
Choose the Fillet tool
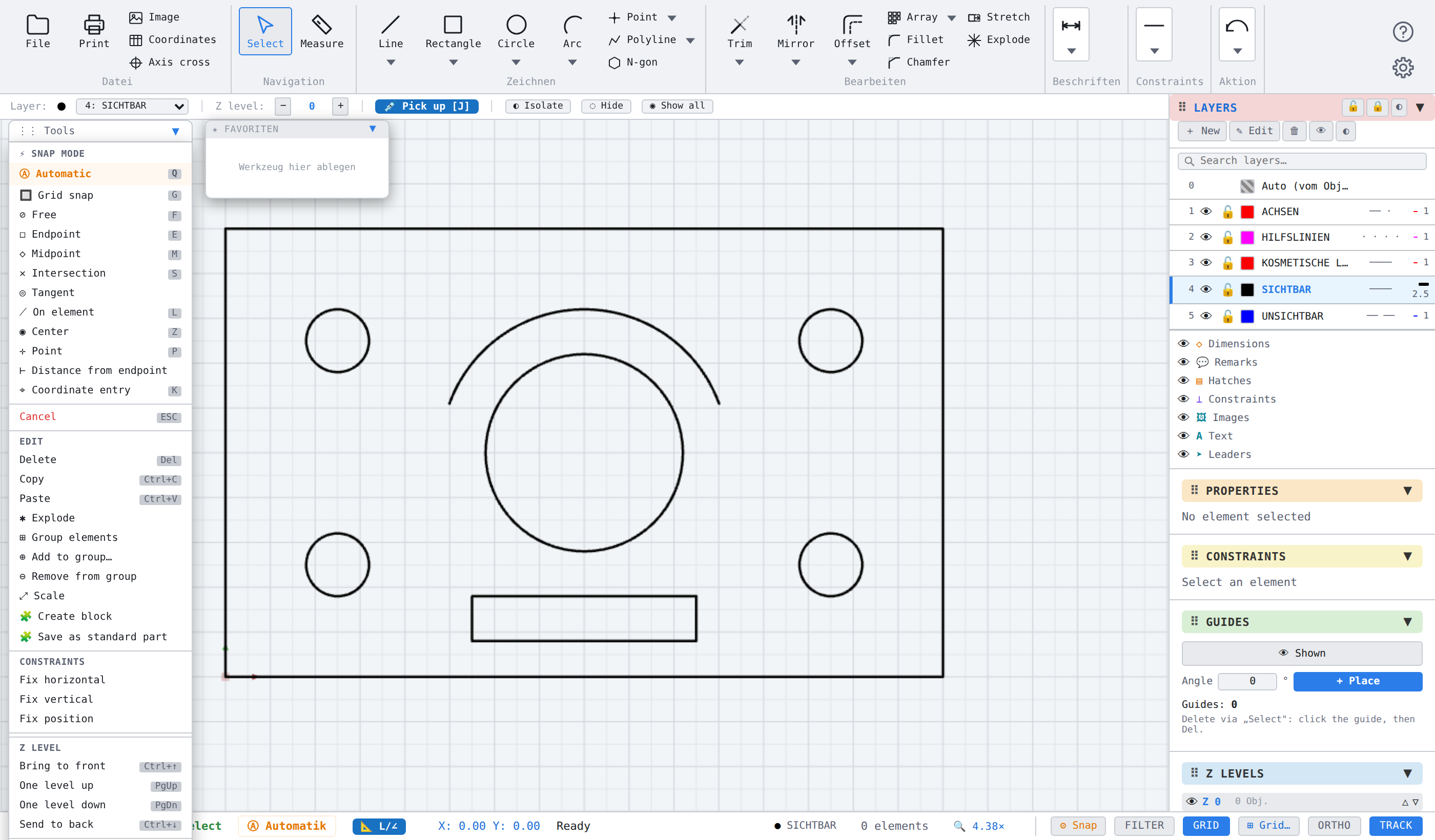916,39
